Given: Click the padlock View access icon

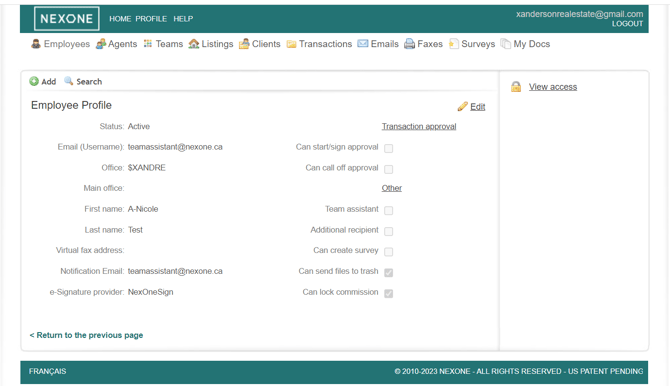Looking at the screenshot, I should [x=516, y=87].
